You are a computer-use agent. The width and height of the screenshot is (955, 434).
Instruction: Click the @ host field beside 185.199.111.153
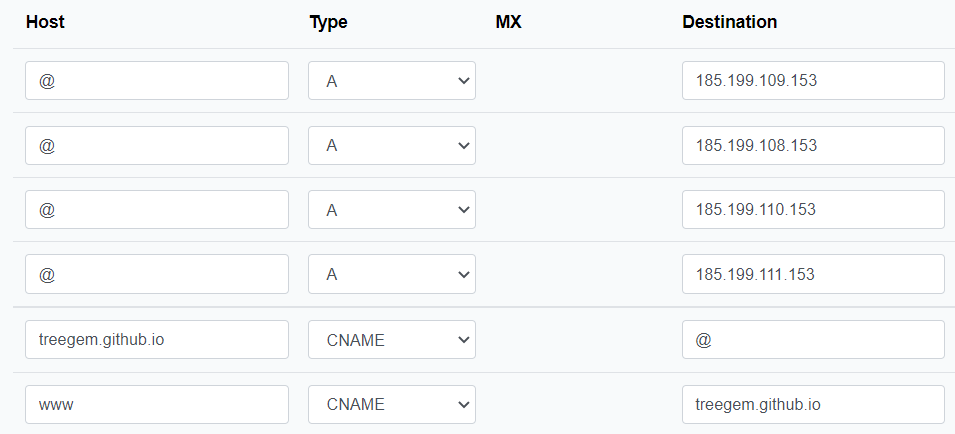156,274
